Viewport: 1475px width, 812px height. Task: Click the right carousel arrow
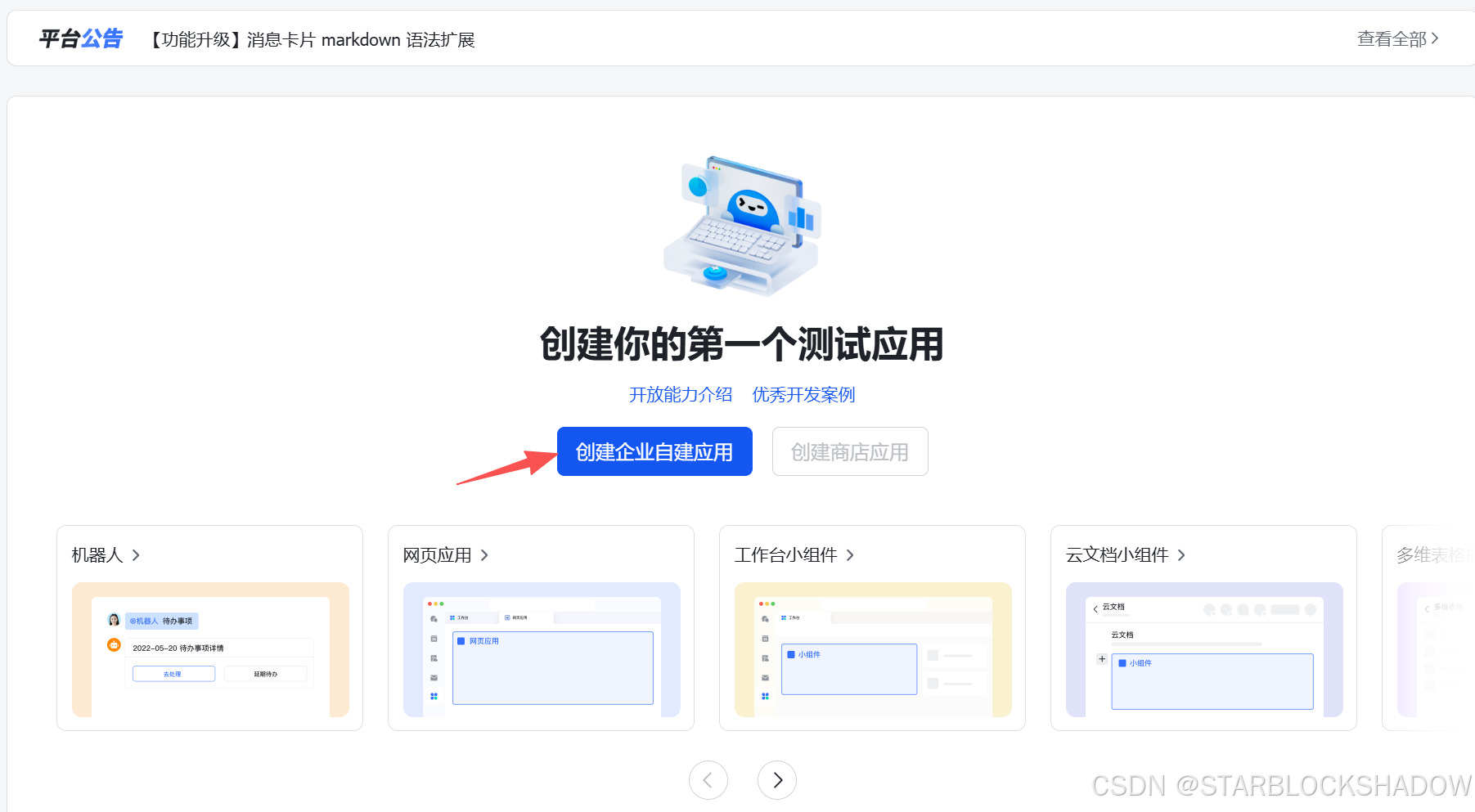tap(777, 780)
